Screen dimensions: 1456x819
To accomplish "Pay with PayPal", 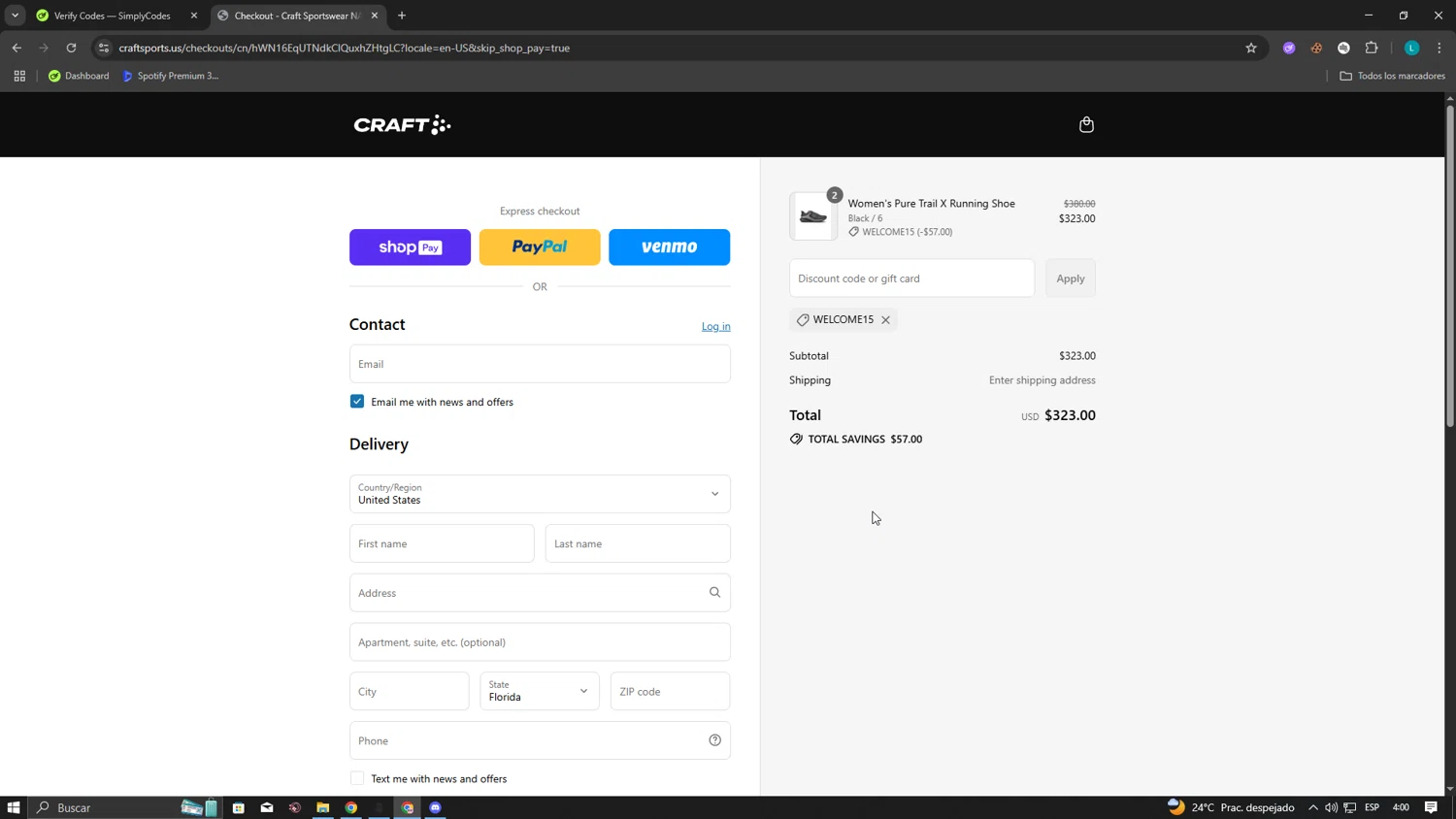I will pyautogui.click(x=540, y=247).
